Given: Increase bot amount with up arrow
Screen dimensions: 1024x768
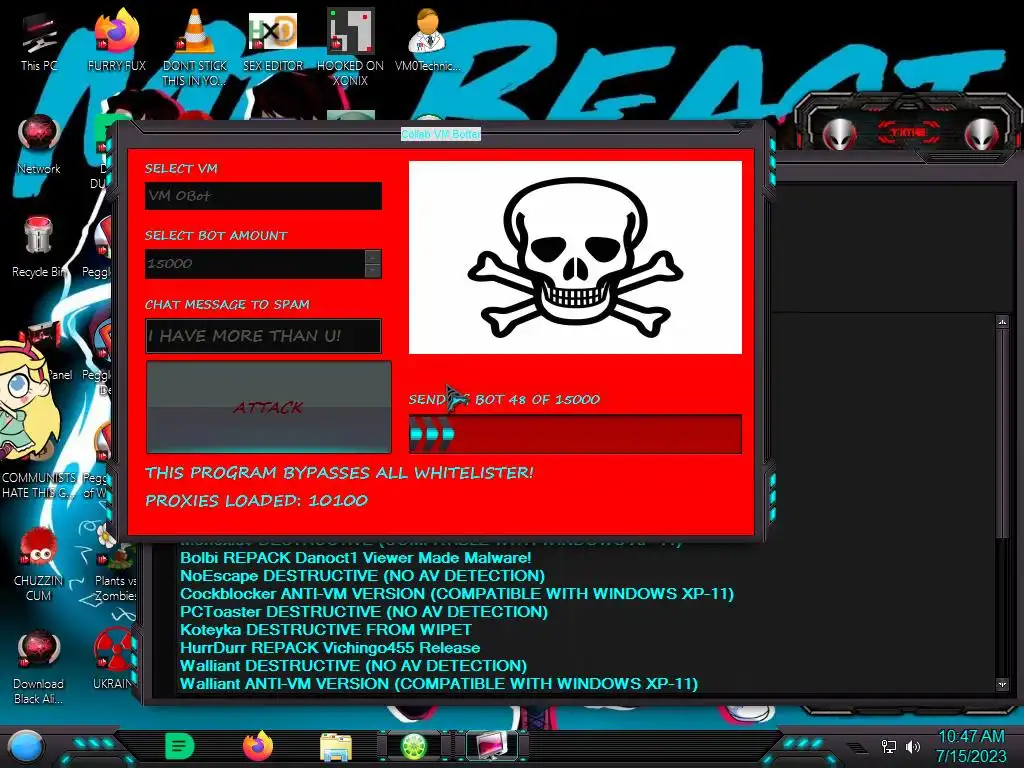Looking at the screenshot, I should tap(373, 257).
